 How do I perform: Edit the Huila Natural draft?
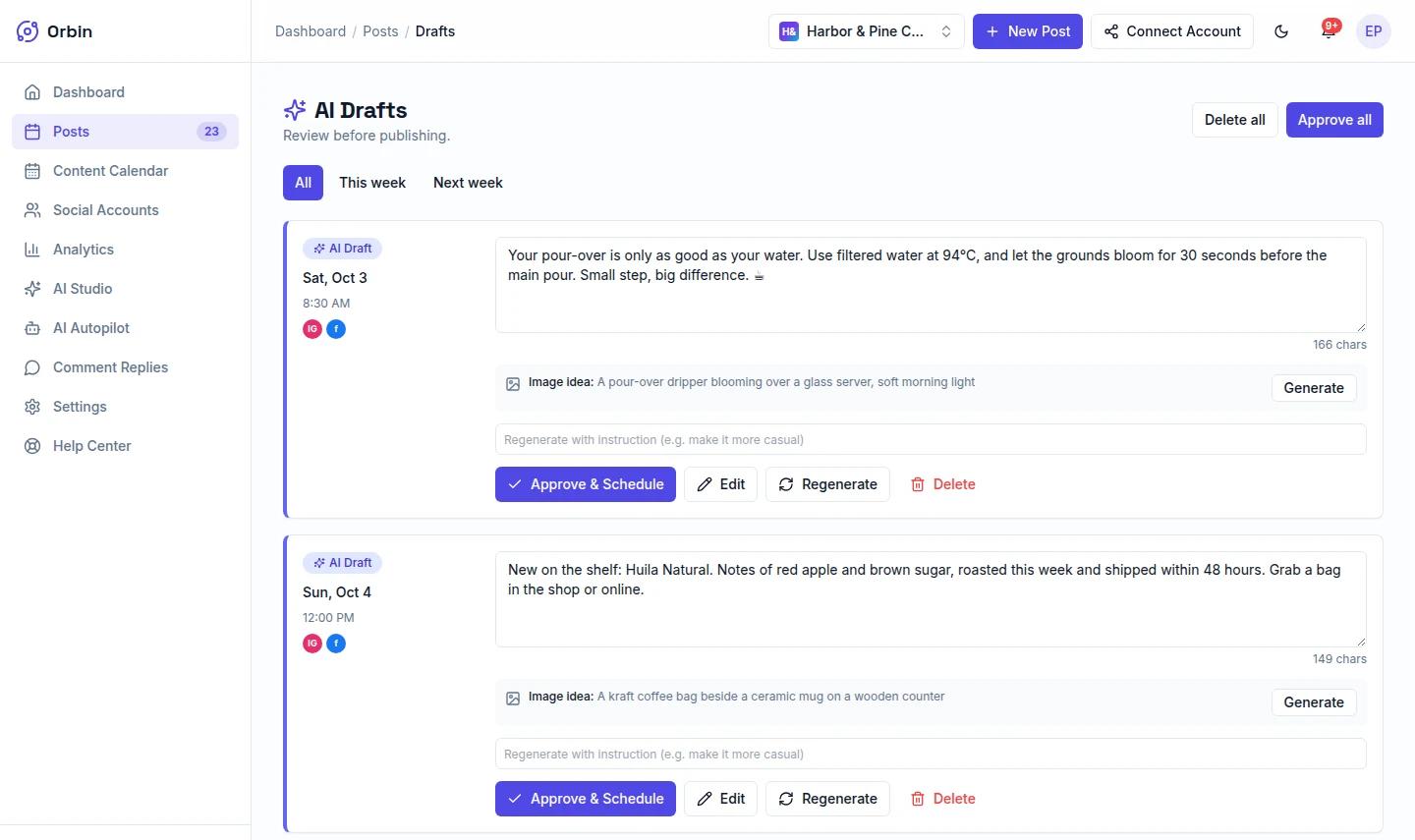(720, 799)
